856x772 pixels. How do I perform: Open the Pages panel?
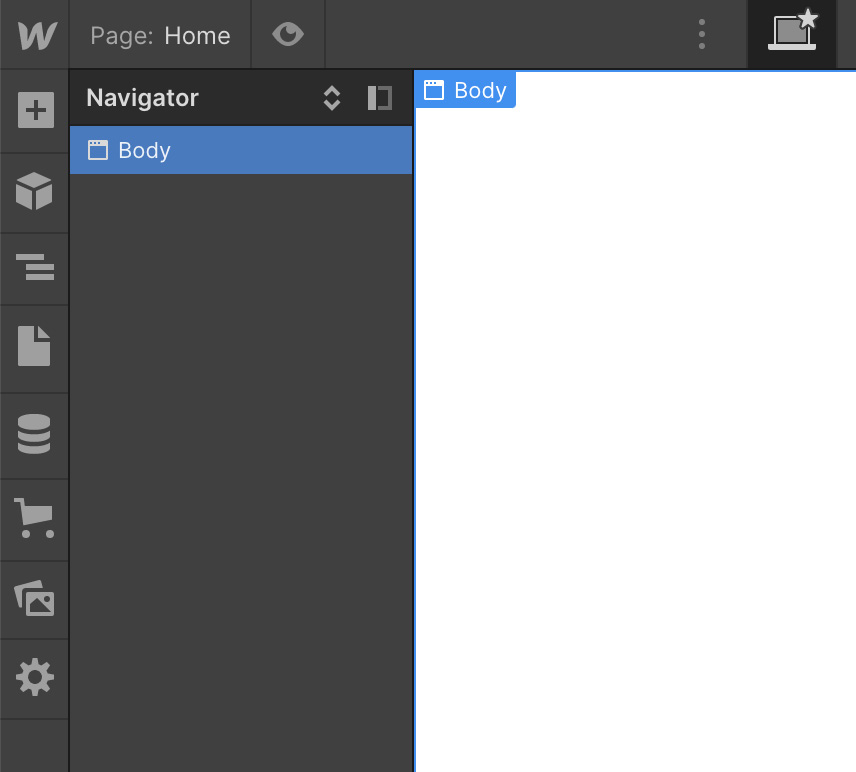[35, 346]
